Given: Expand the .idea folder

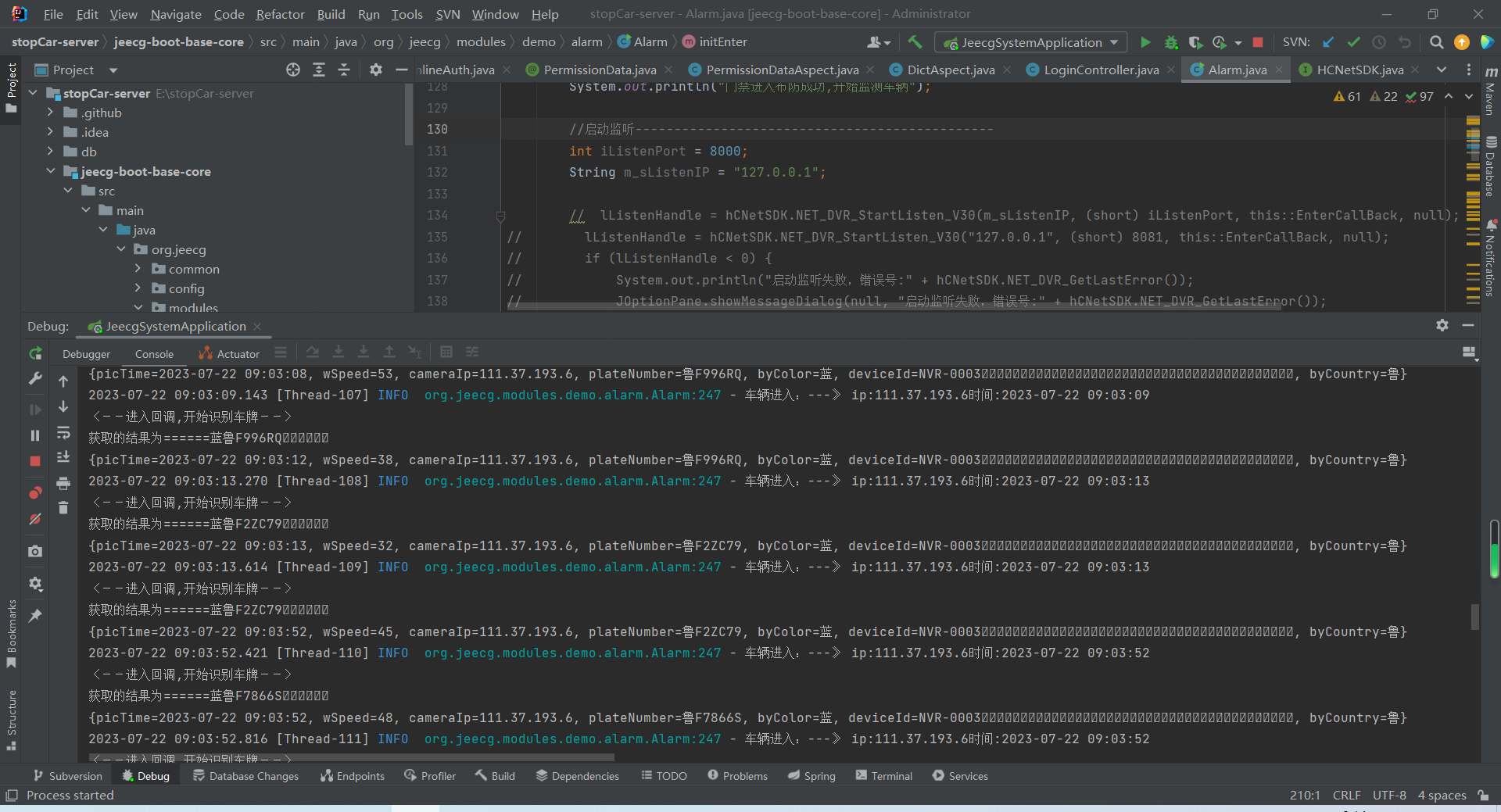Looking at the screenshot, I should coord(50,132).
